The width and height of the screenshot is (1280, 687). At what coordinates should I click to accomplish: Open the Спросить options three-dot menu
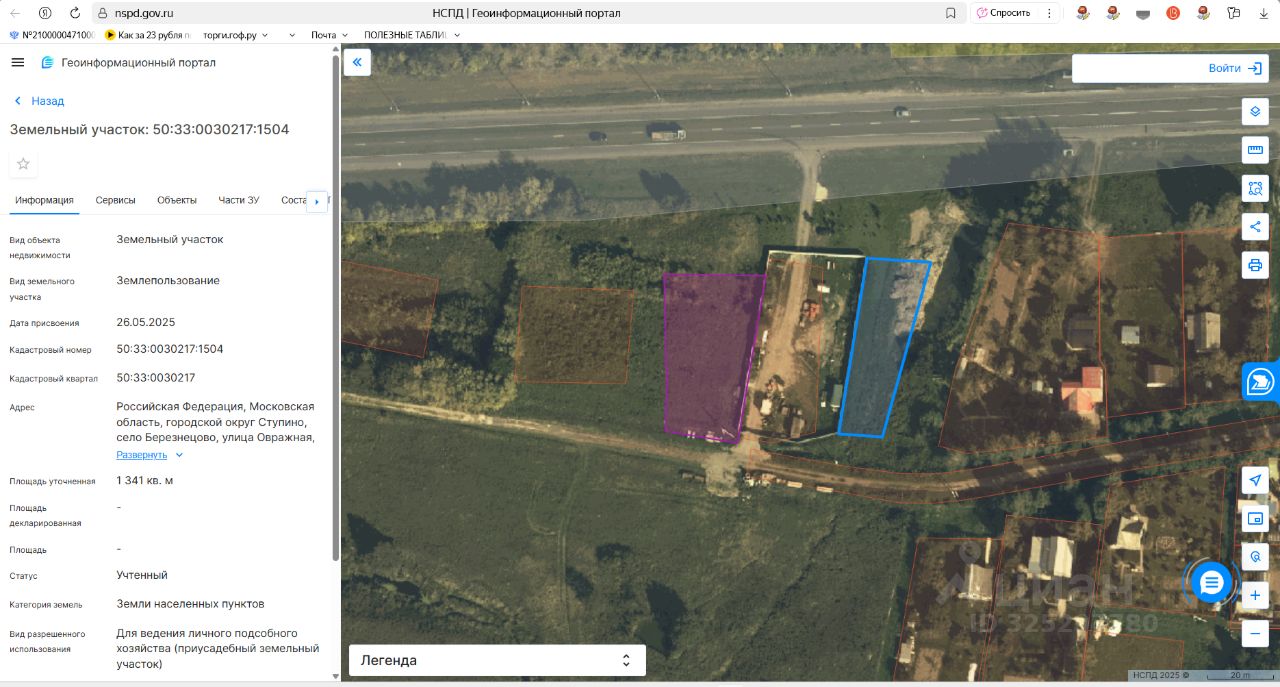pyautogui.click(x=1049, y=13)
